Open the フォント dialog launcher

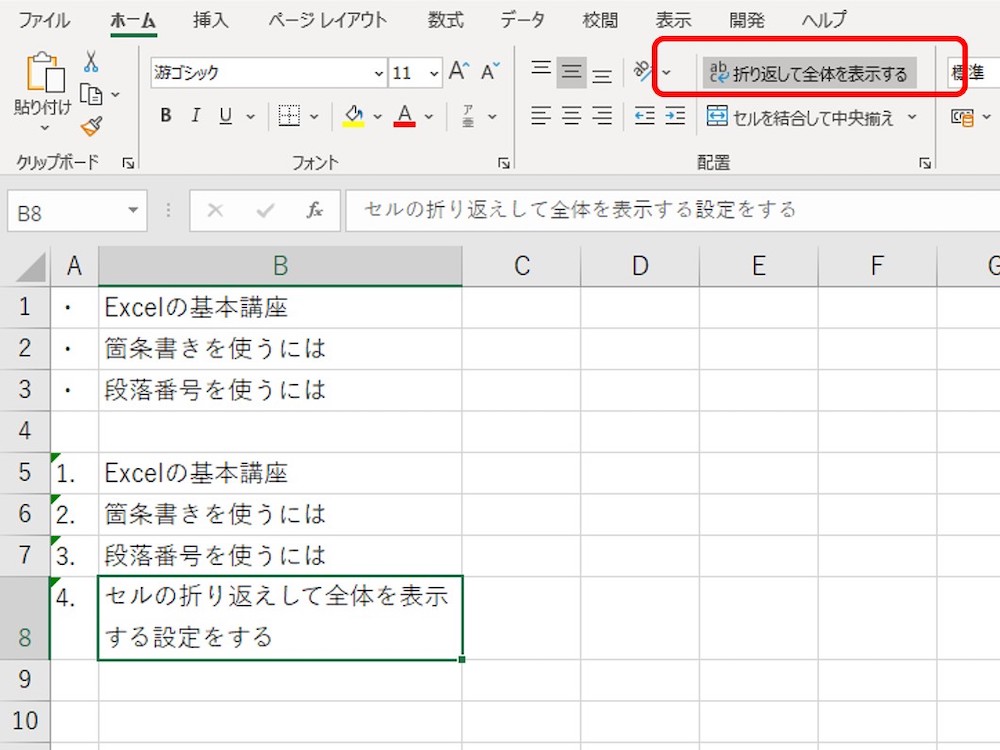coord(504,163)
